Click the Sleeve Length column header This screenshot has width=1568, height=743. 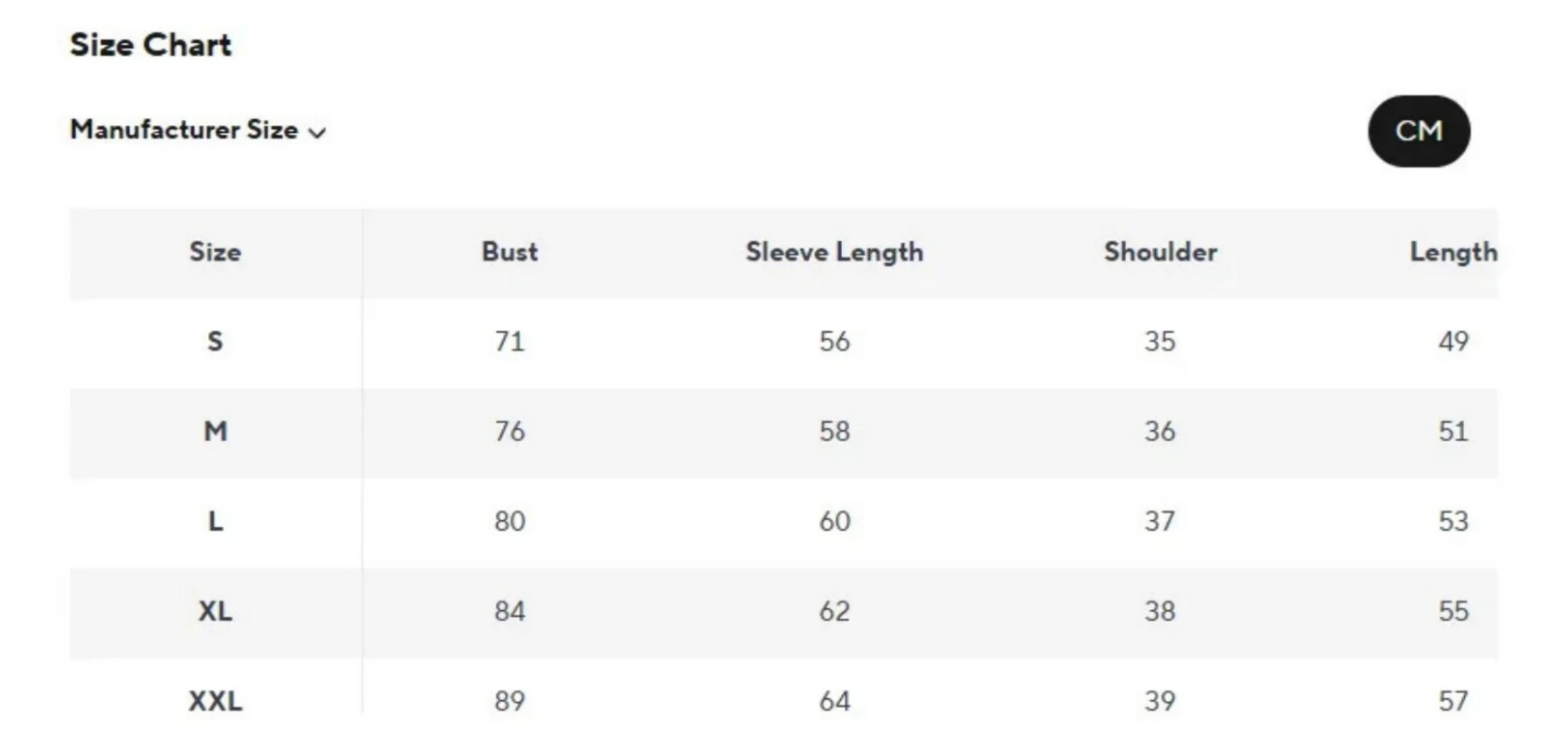pyautogui.click(x=834, y=253)
